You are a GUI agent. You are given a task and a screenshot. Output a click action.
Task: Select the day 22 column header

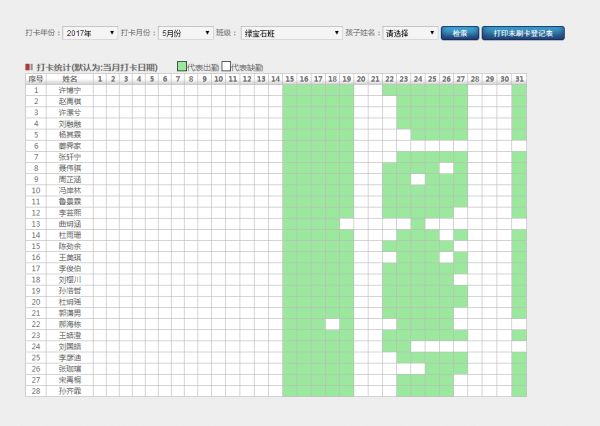click(x=390, y=79)
